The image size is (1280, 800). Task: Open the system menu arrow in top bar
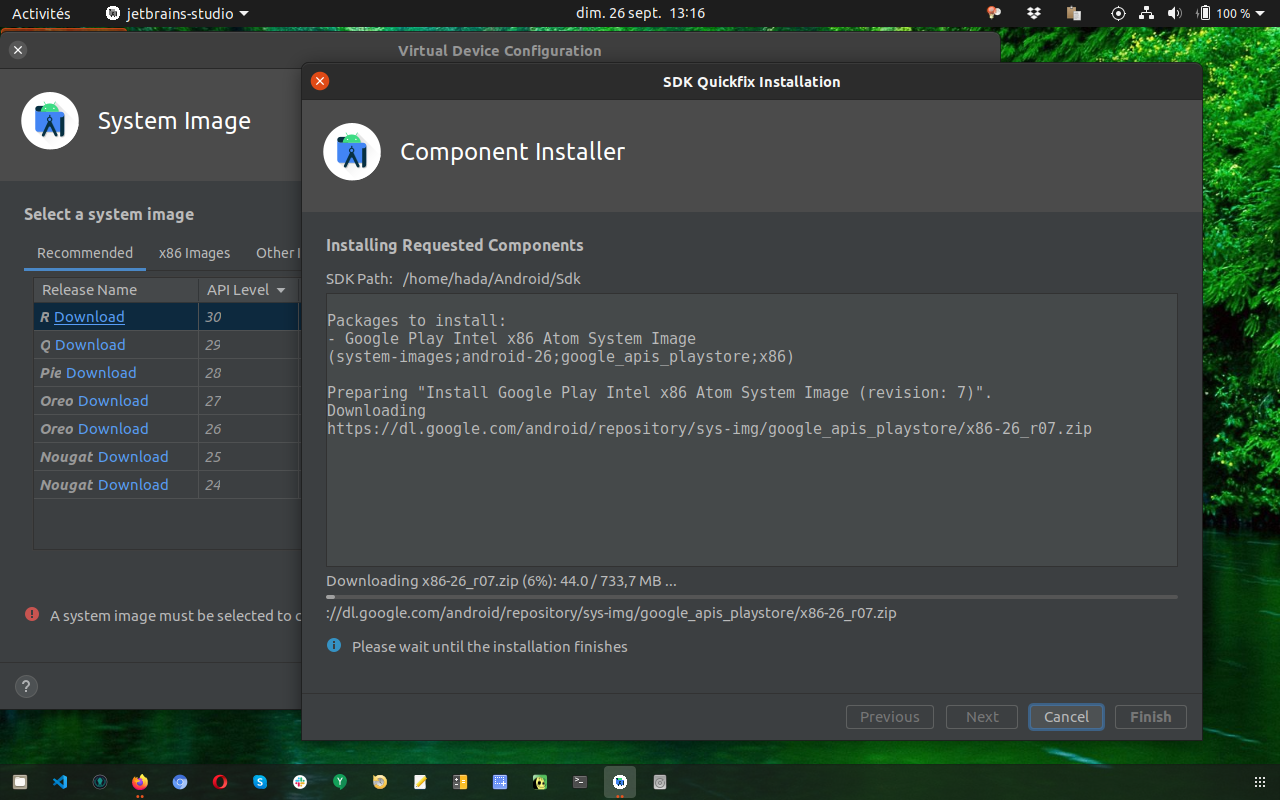click(1261, 13)
